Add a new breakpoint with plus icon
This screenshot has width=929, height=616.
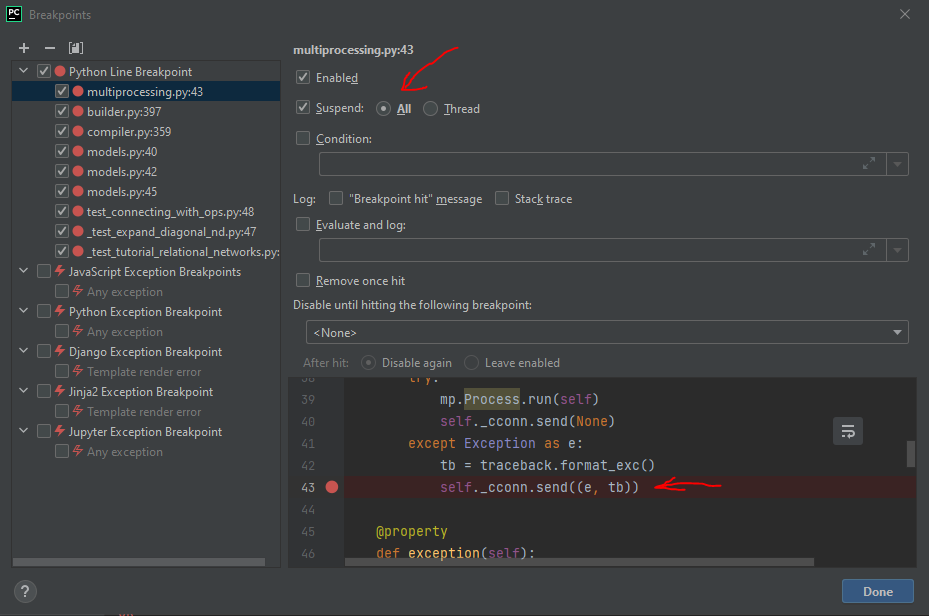[x=24, y=48]
